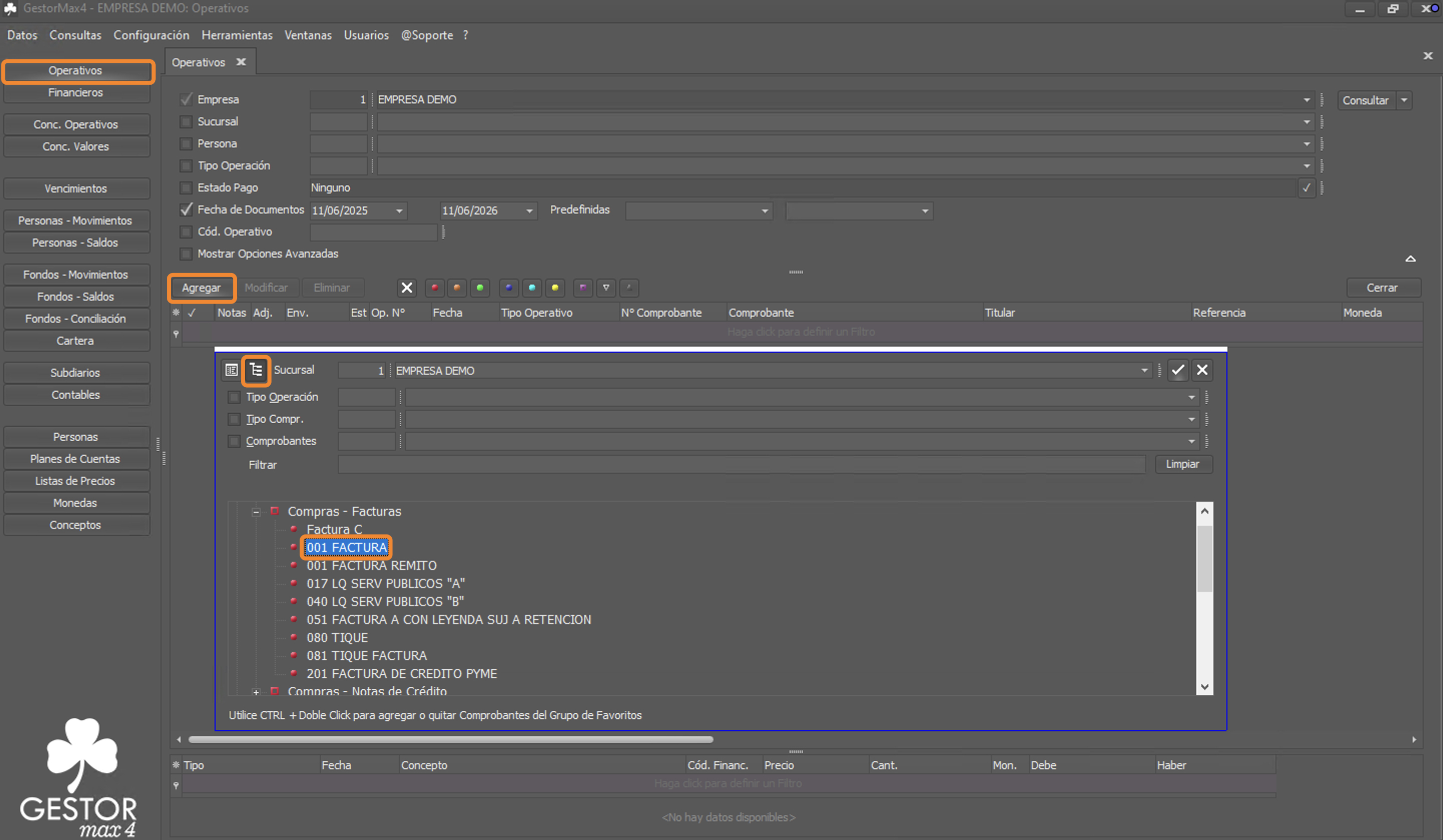Open the Herramientas menu
Screen dimensions: 1443x840
pyautogui.click(x=237, y=35)
